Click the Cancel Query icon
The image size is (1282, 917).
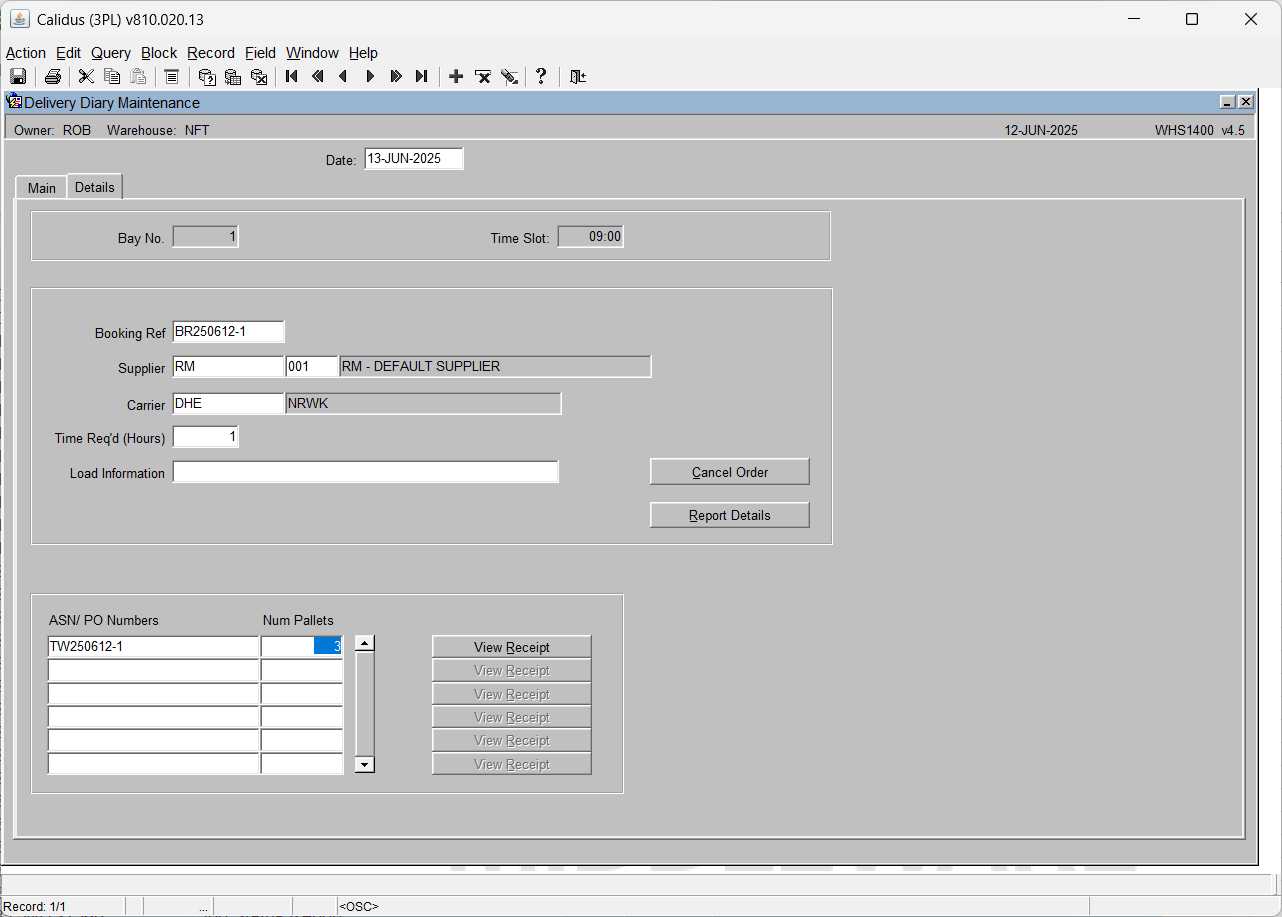click(x=259, y=77)
